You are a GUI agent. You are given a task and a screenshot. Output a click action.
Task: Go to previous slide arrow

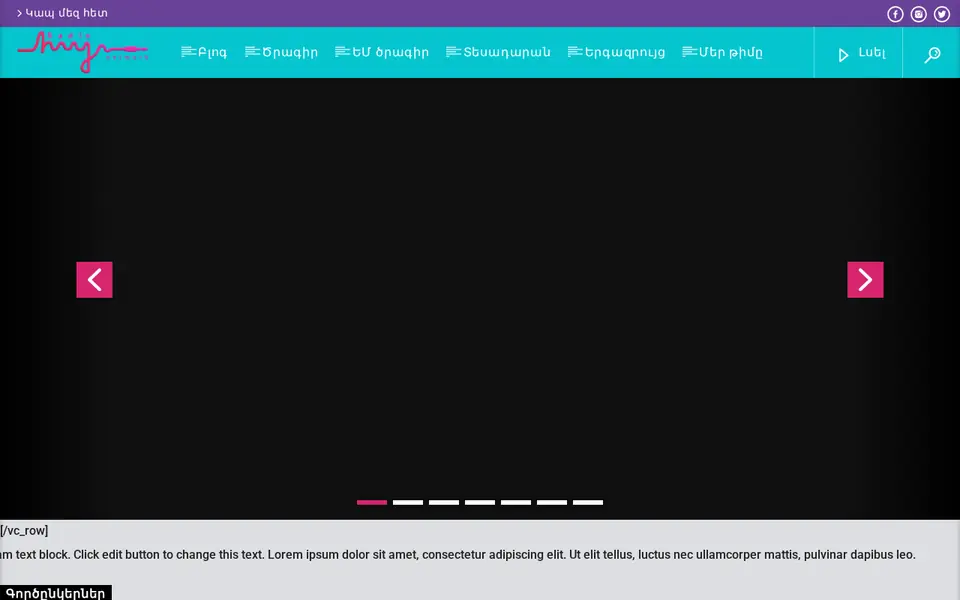pyautogui.click(x=94, y=280)
